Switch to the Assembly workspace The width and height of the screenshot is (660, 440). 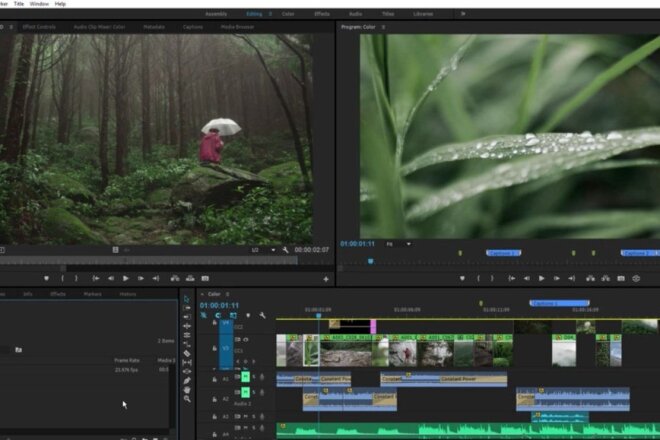216,14
